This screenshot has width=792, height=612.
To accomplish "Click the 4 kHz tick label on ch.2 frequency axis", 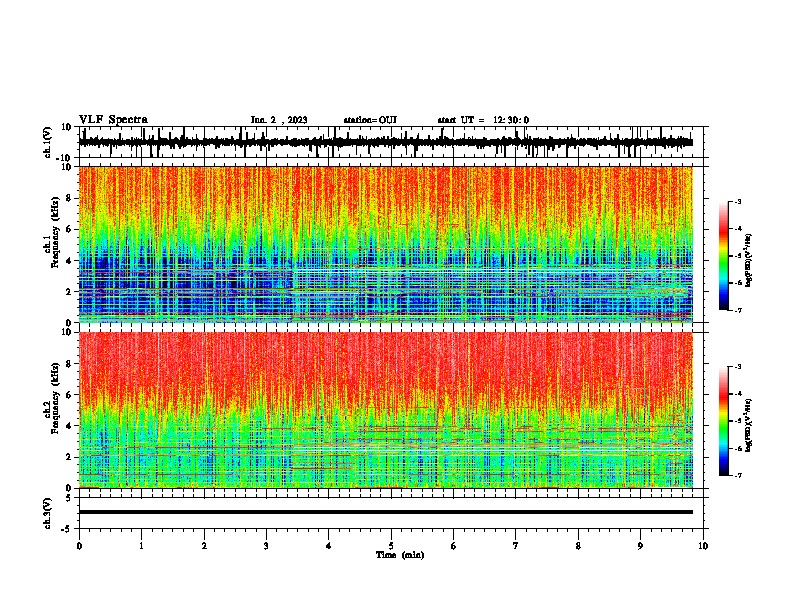I will pyautogui.click(x=69, y=426).
